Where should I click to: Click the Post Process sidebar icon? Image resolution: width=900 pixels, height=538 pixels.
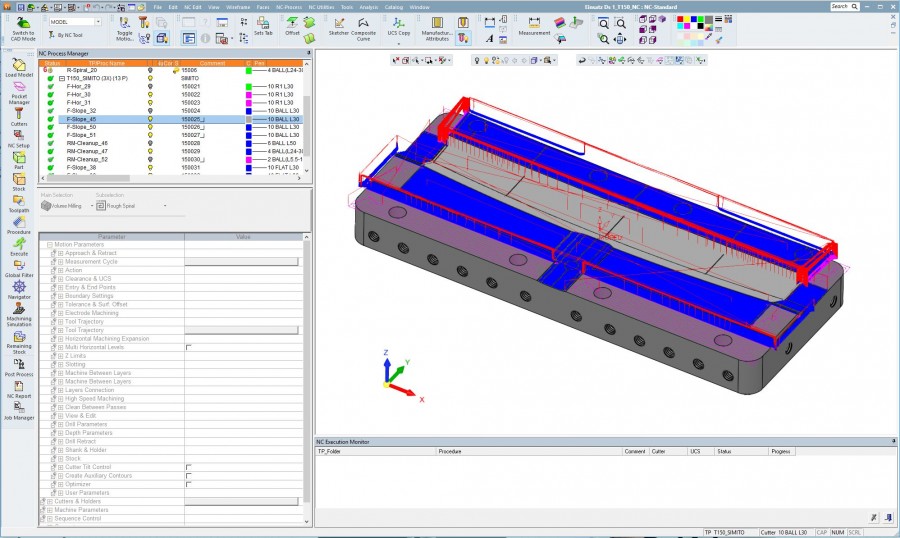pos(19,365)
